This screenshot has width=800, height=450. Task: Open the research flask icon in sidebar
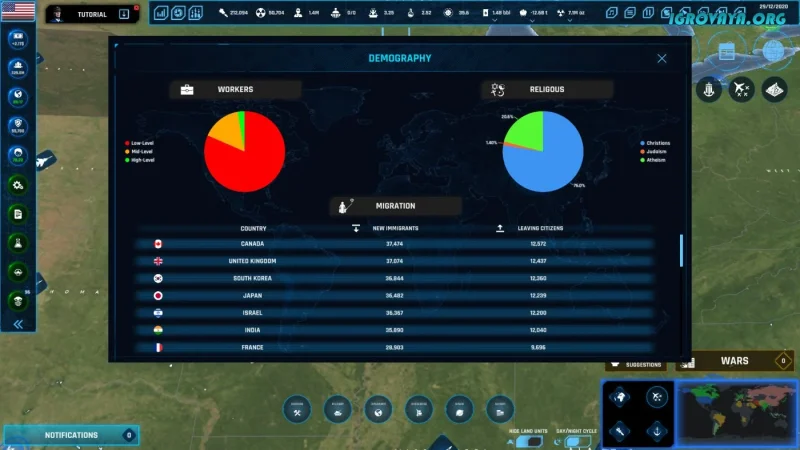click(x=18, y=243)
